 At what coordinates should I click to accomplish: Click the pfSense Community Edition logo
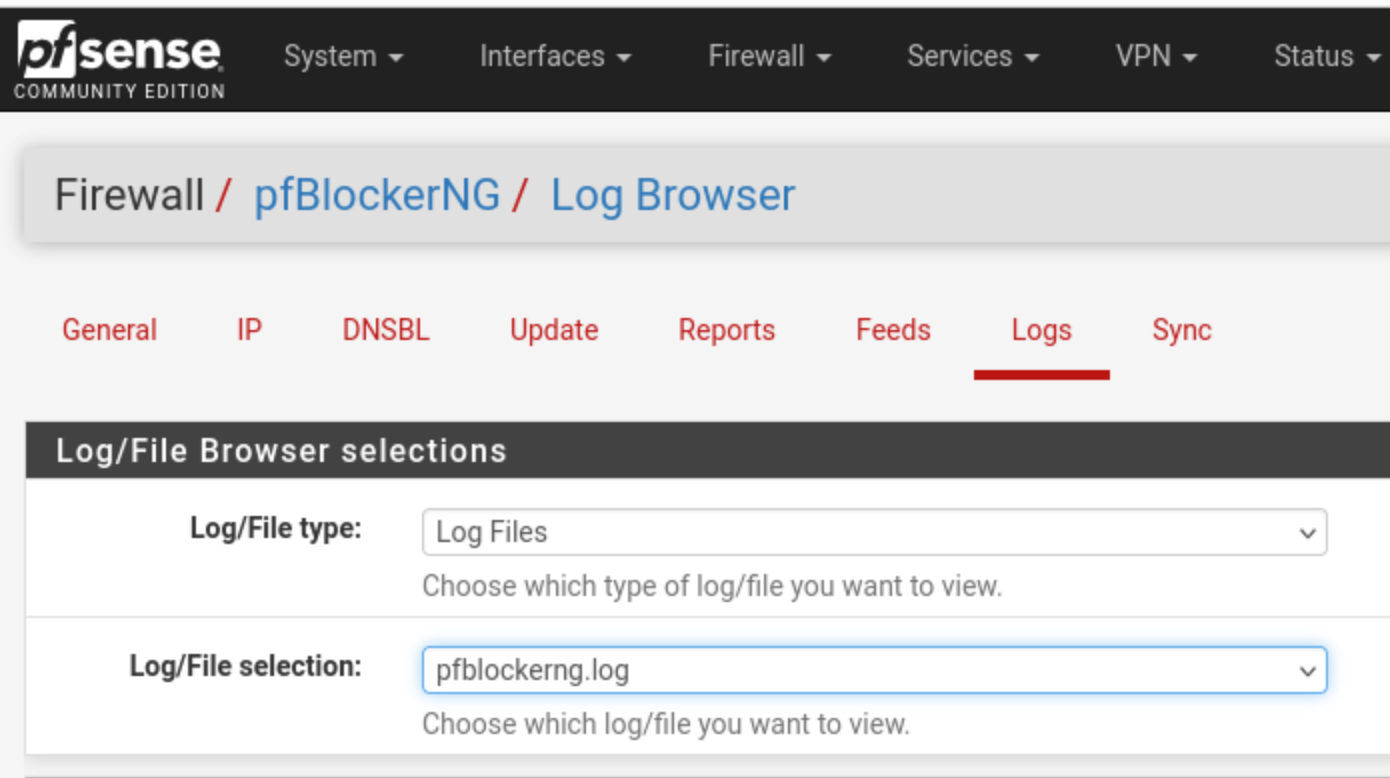point(119,60)
